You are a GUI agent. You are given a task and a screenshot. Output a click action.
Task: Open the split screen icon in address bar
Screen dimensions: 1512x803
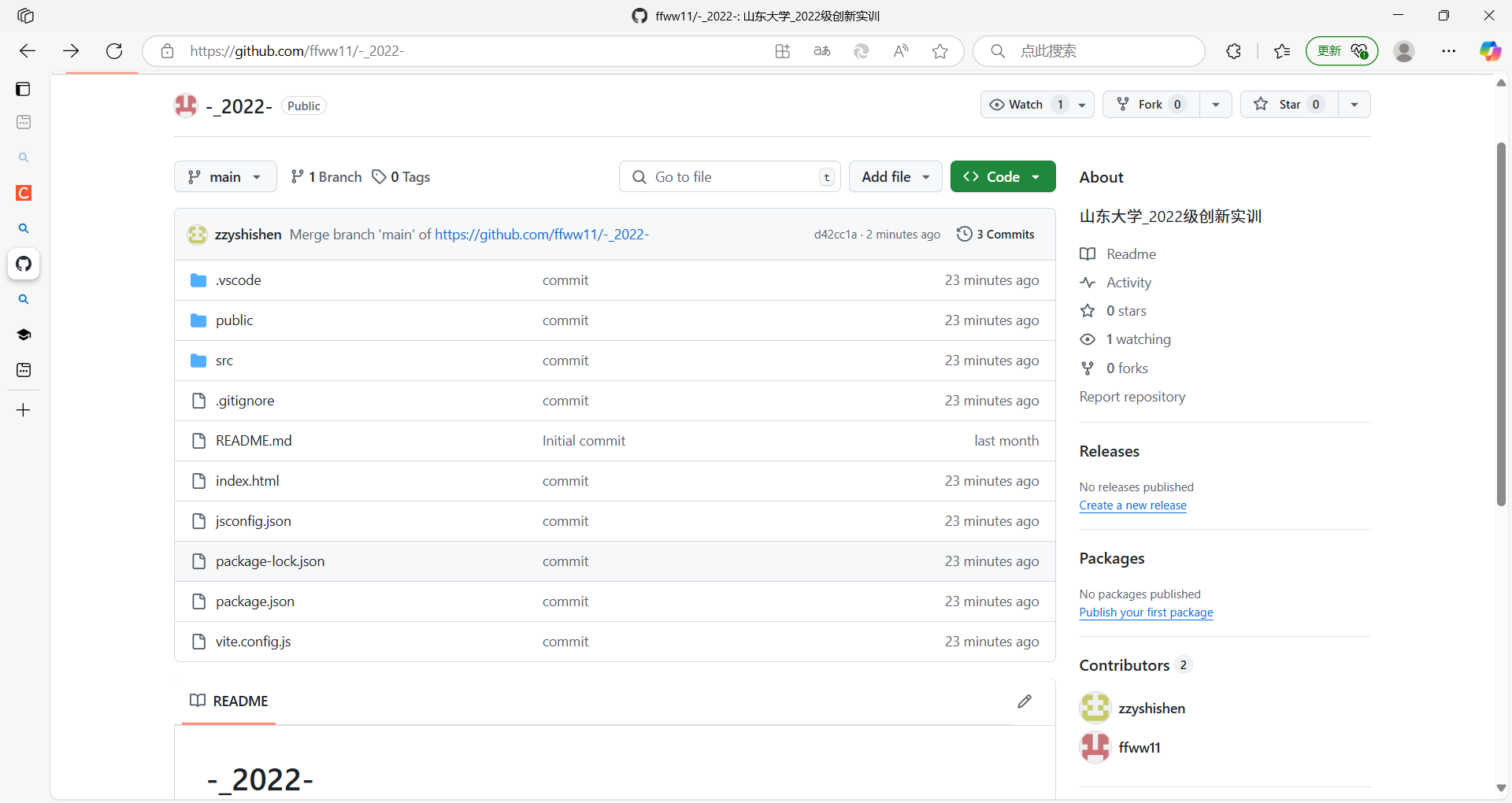tap(782, 51)
